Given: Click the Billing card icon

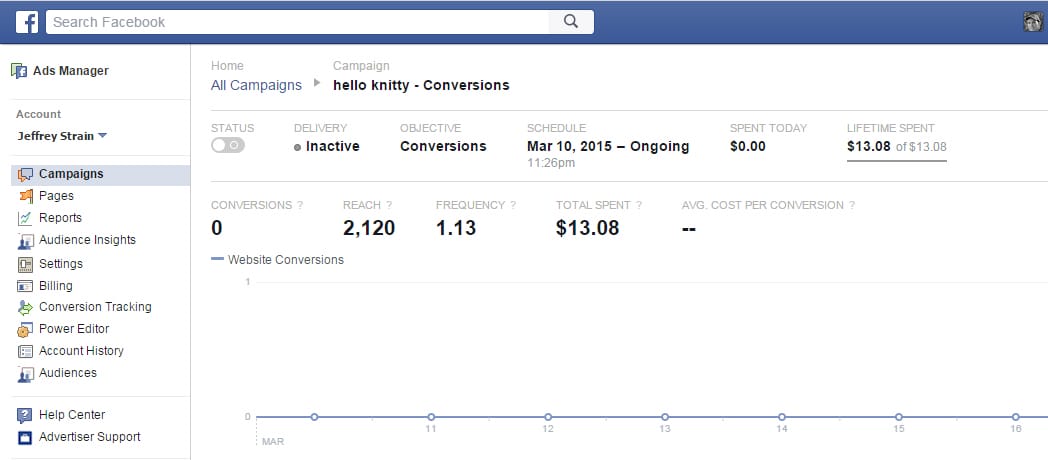Looking at the screenshot, I should pos(25,286).
